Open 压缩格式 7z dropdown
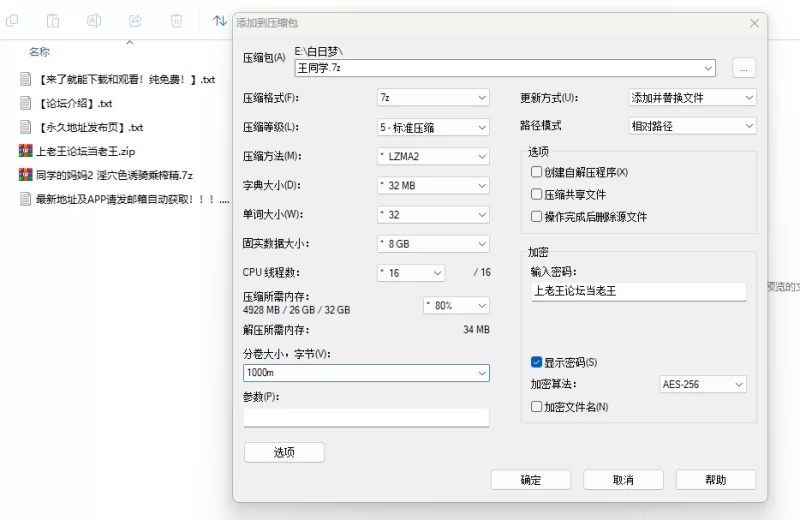 [x=433, y=97]
